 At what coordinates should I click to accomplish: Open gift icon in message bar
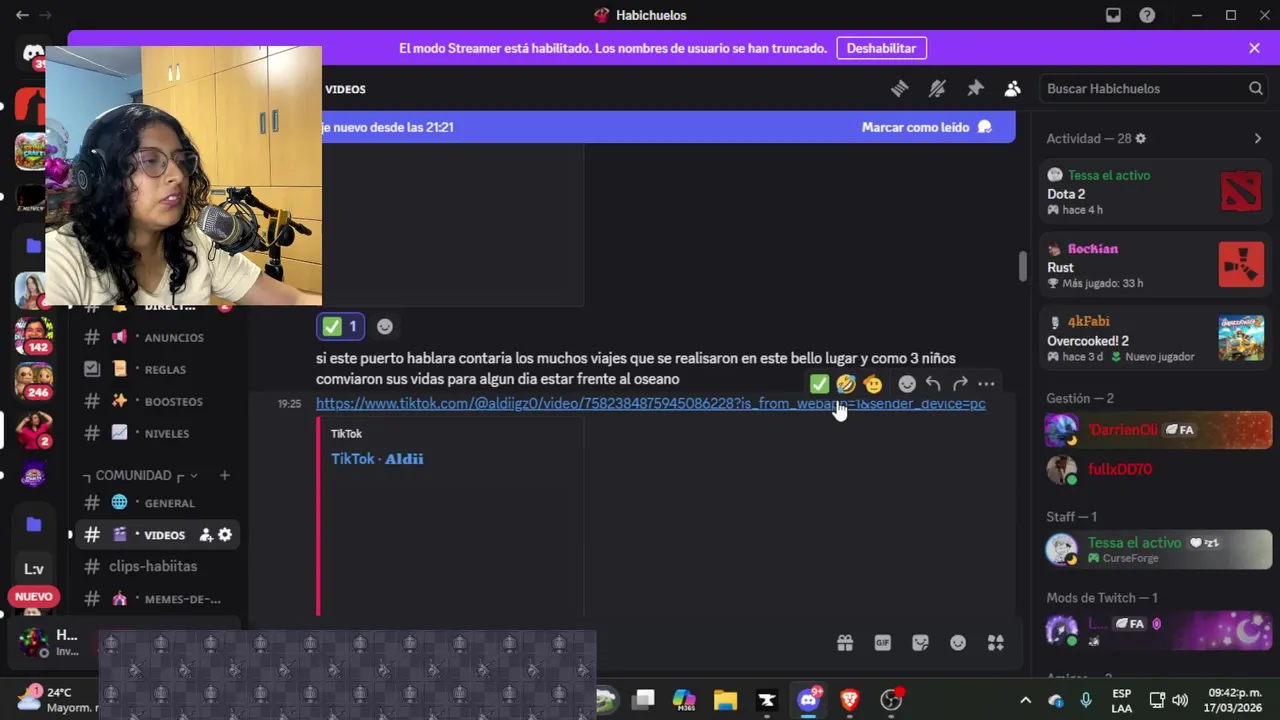[845, 643]
